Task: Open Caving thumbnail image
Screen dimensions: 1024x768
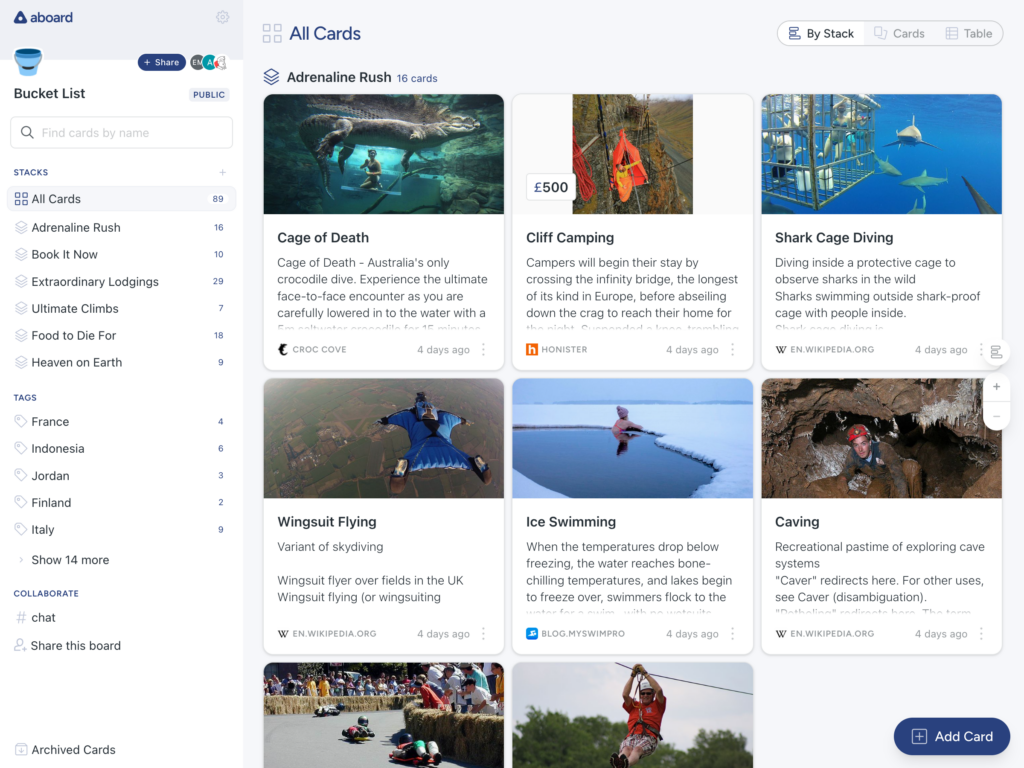Action: click(881, 438)
